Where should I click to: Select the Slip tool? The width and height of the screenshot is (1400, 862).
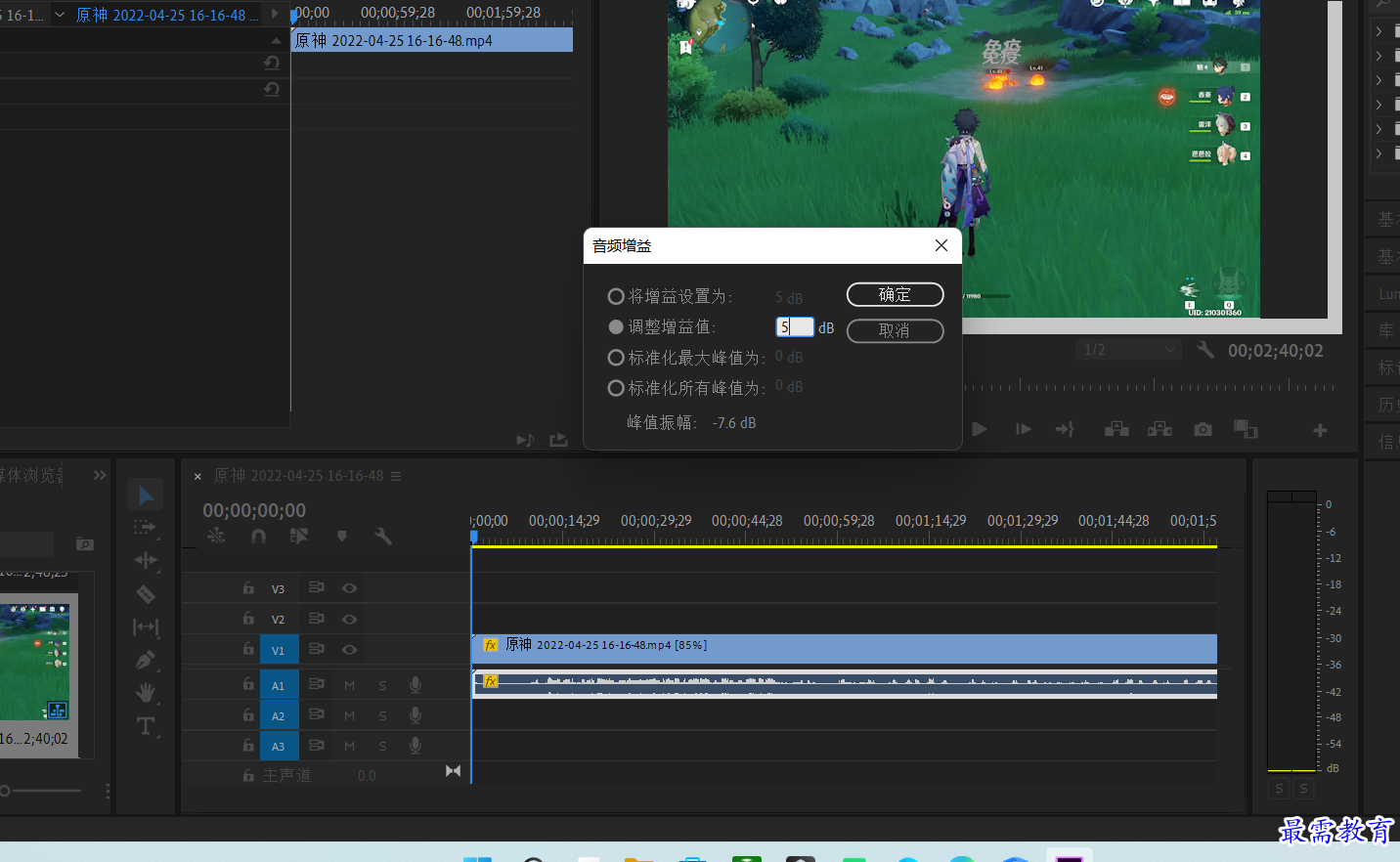pos(146,626)
